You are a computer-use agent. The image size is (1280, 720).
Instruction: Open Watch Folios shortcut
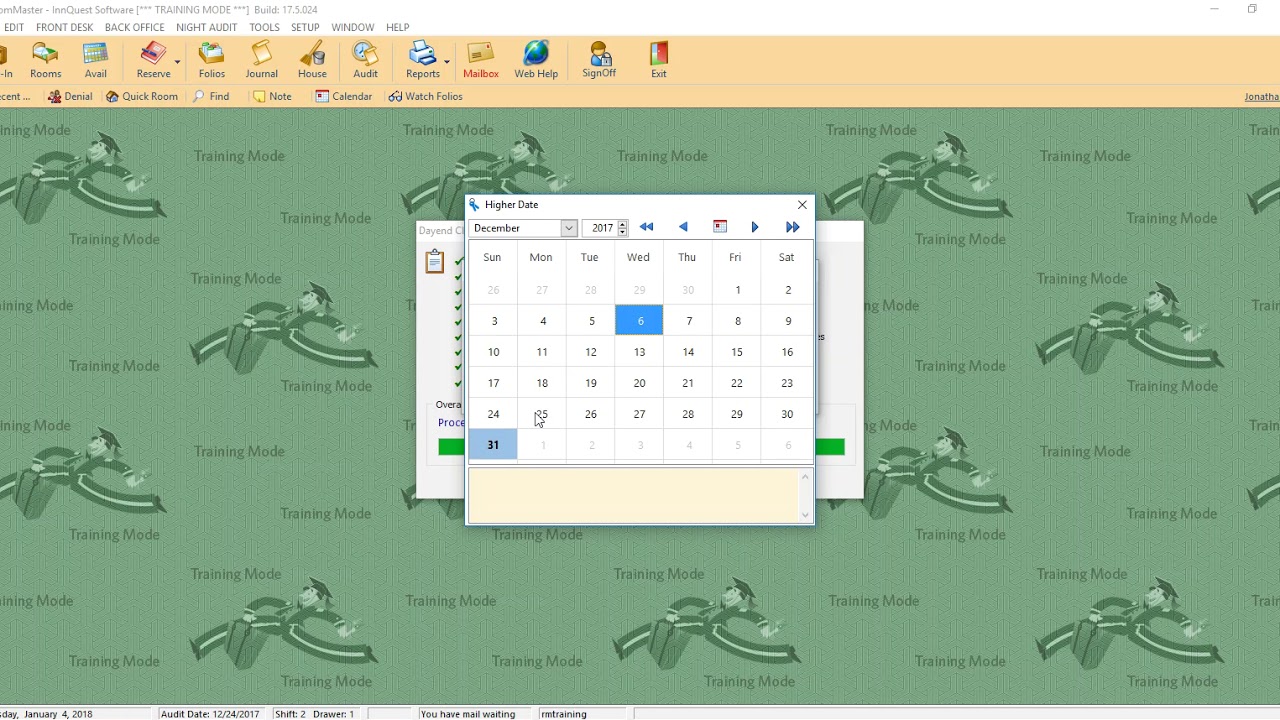[426, 97]
